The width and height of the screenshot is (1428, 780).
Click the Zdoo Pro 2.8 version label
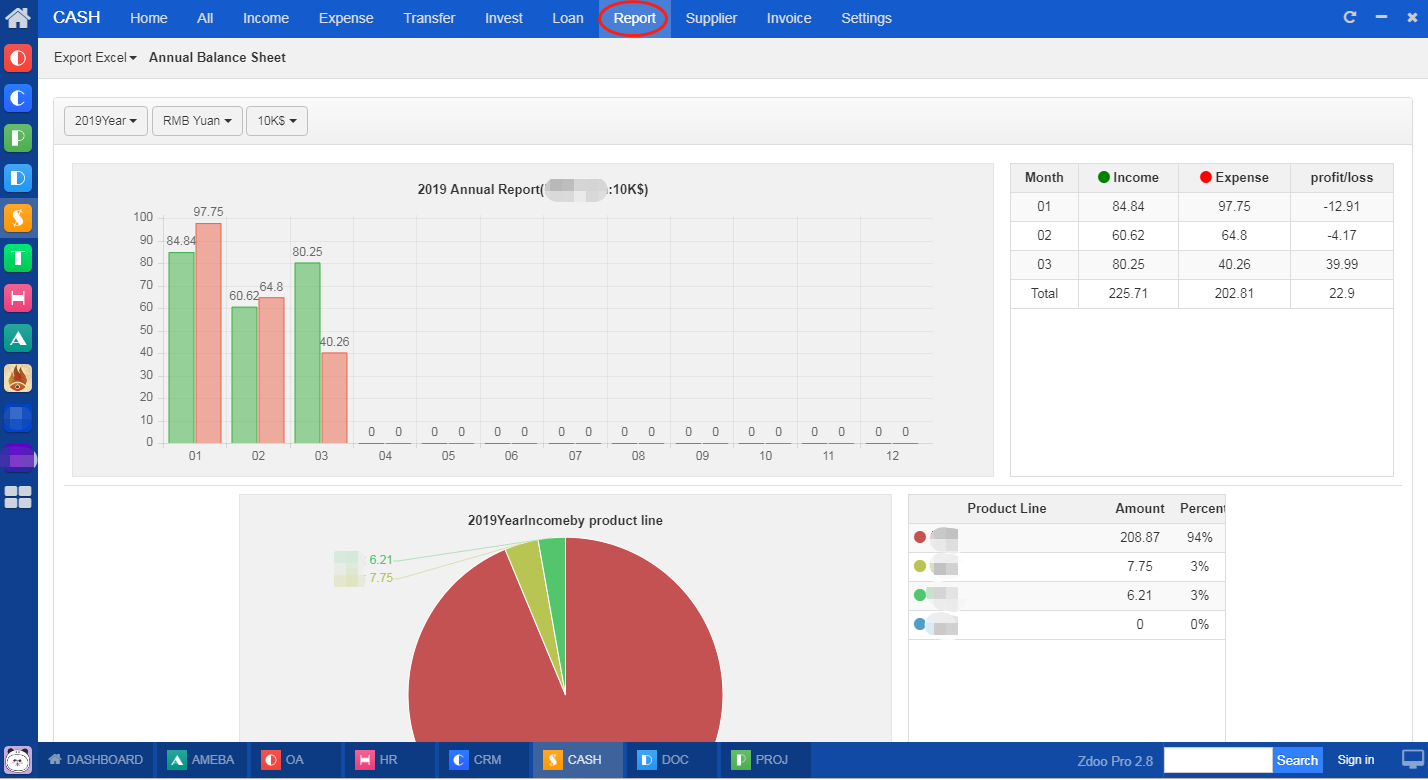[1115, 761]
